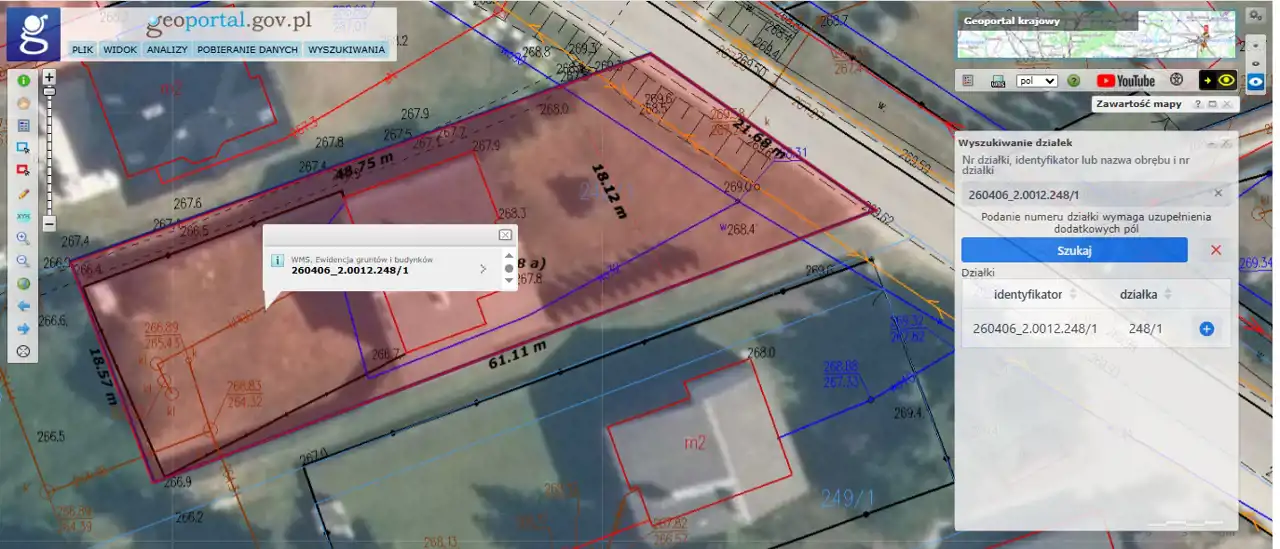Select the pencil drawing tool
The image size is (1280, 549).
(x=22, y=193)
